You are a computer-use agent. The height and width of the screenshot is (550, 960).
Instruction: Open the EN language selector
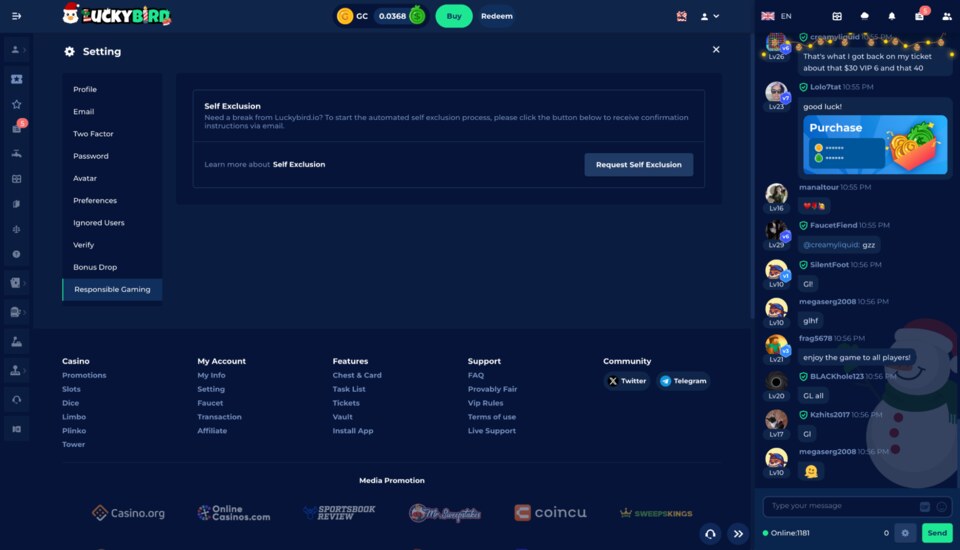click(x=776, y=16)
